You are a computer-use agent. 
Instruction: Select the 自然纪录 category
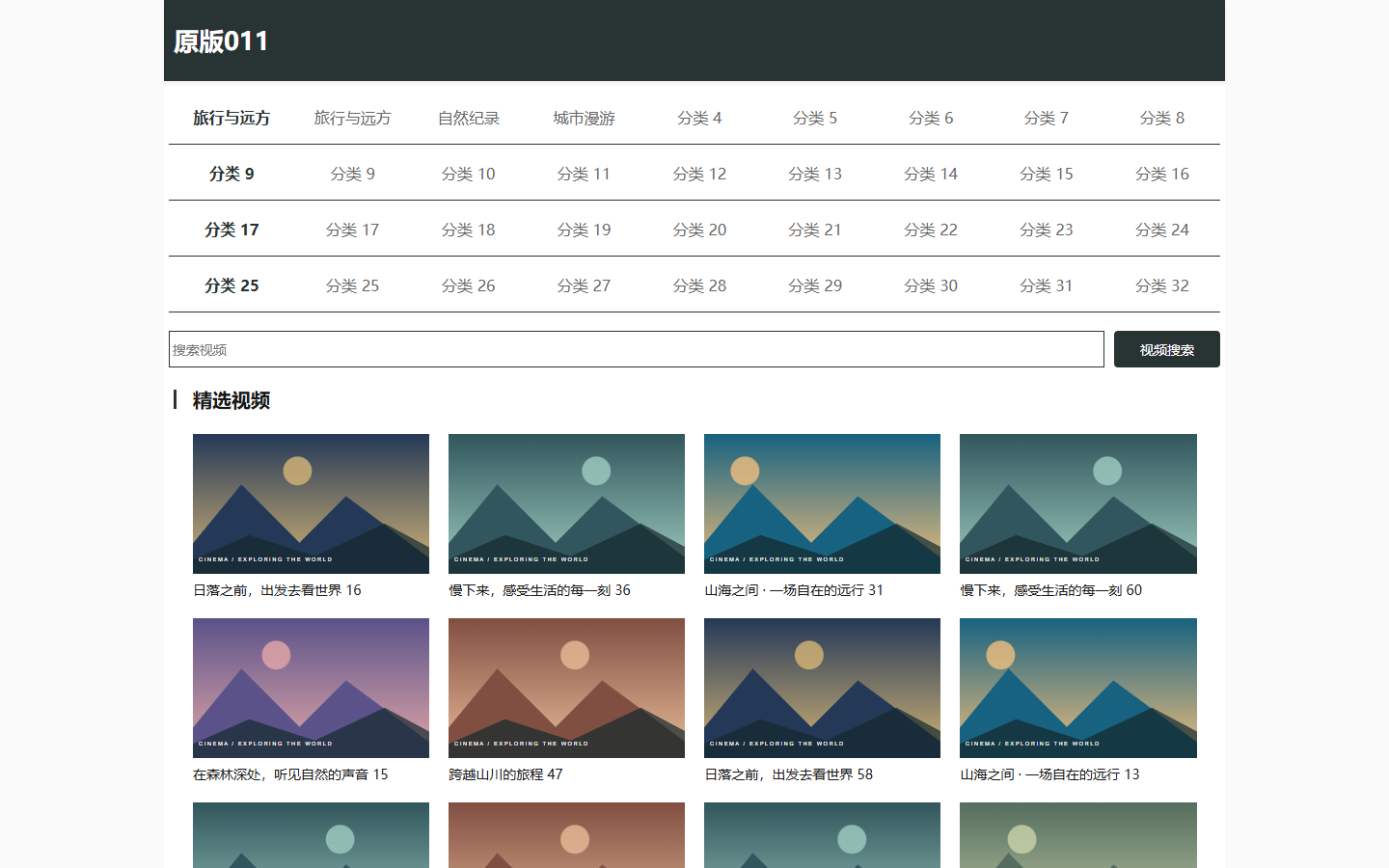[x=468, y=118]
